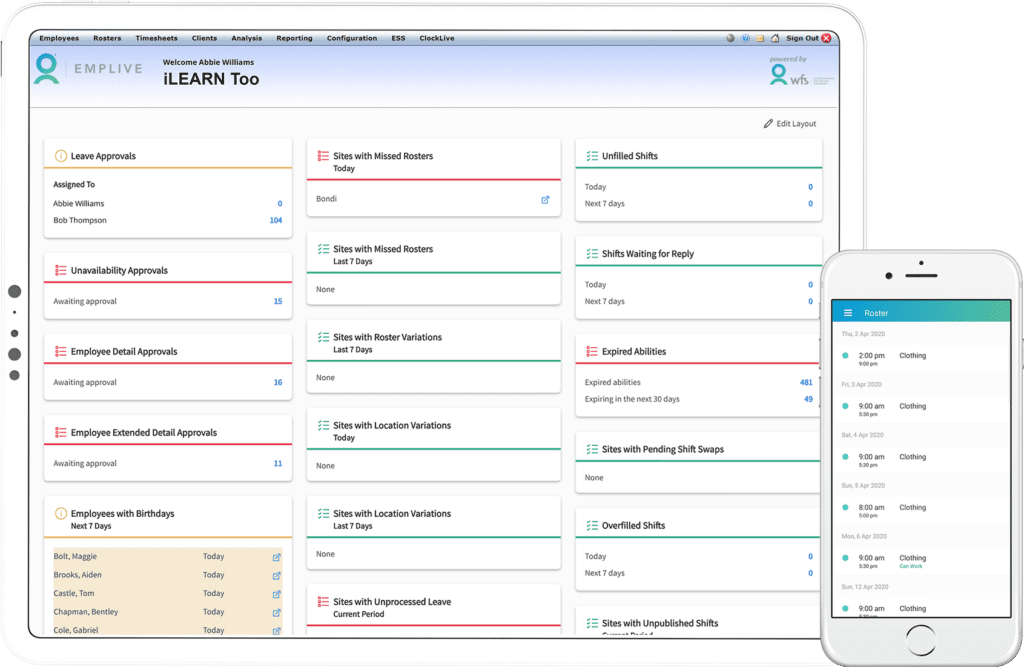
Task: Click the Expired Abilities list icon
Action: point(592,351)
